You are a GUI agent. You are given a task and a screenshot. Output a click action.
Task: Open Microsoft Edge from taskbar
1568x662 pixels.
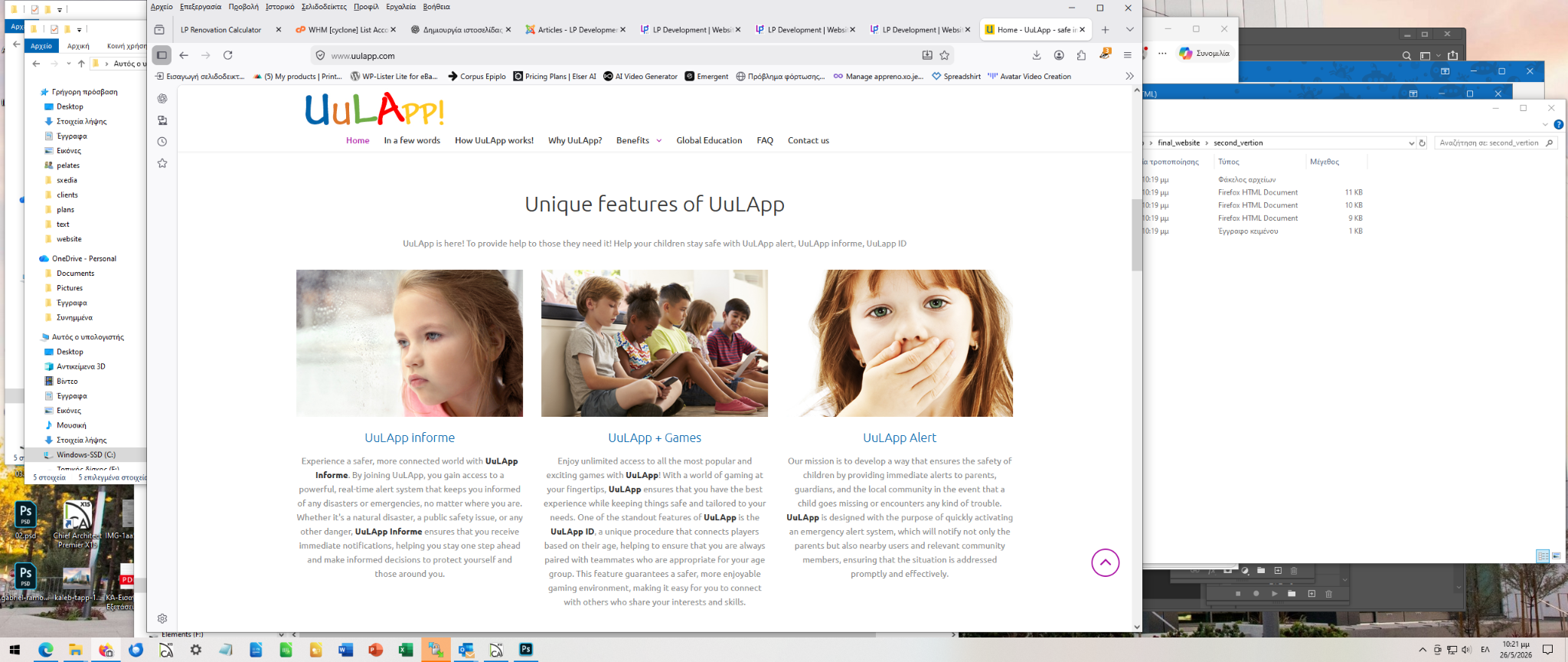click(46, 650)
